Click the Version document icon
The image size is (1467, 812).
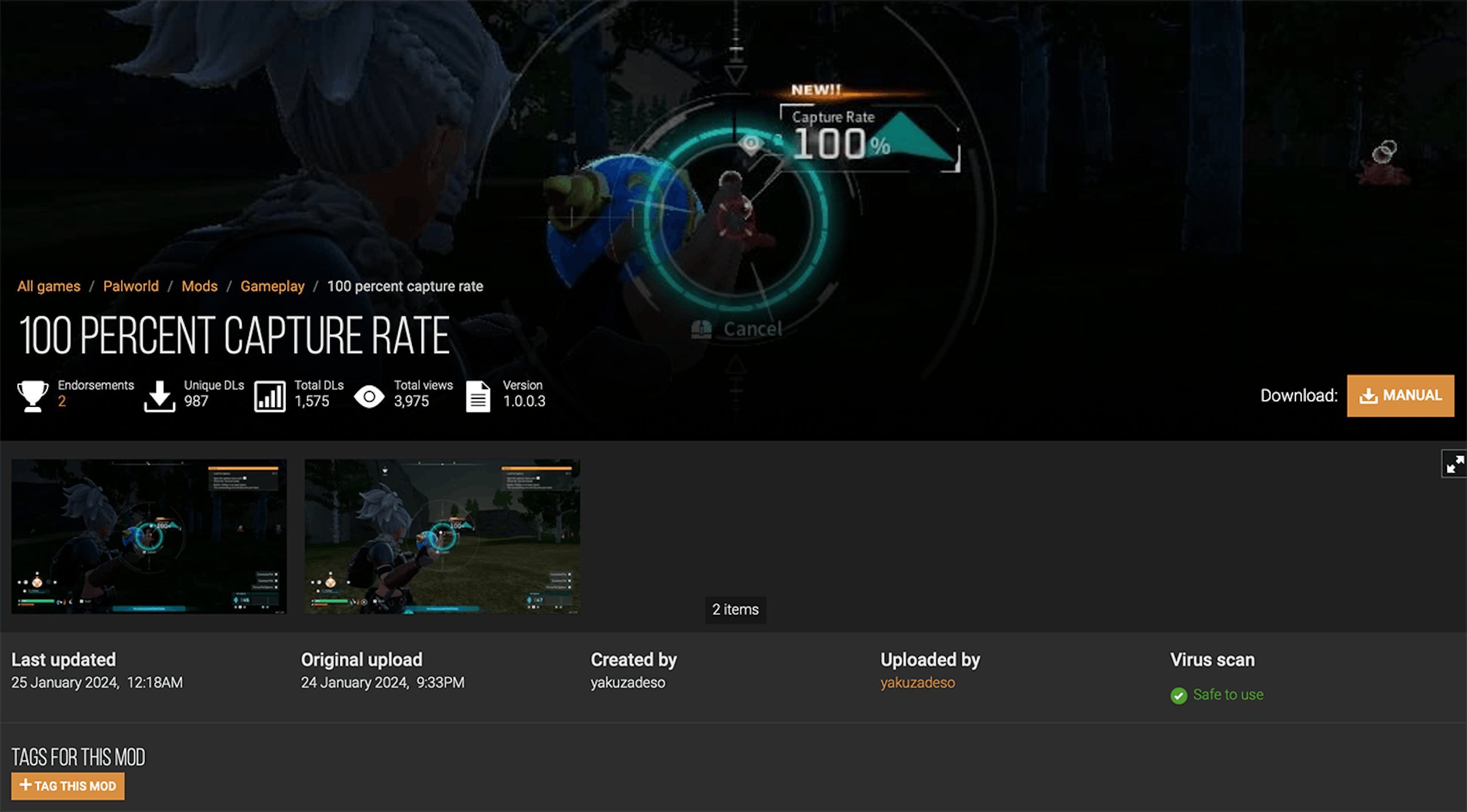[478, 396]
